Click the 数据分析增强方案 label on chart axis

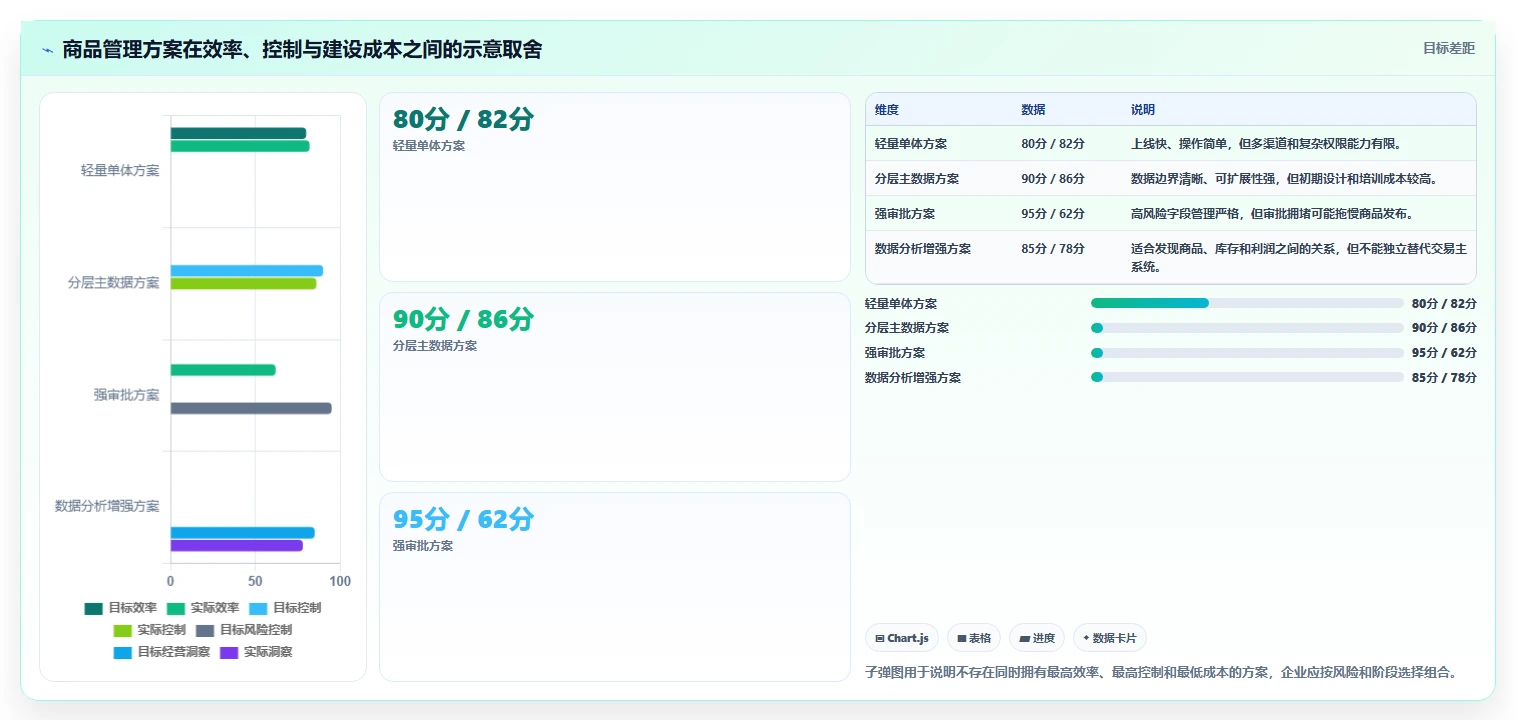coord(107,506)
